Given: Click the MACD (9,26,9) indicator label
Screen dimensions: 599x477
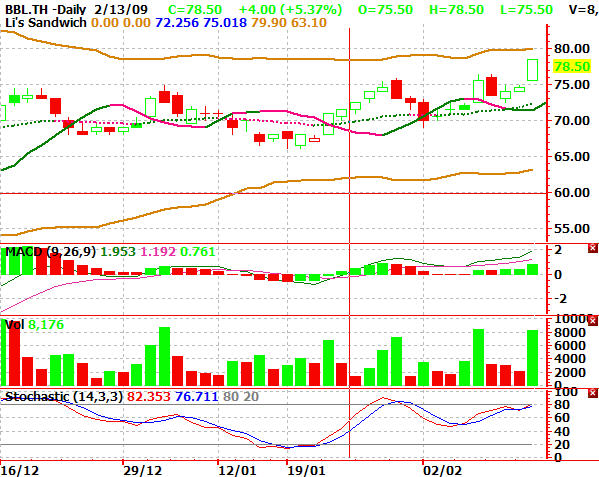Looking at the screenshot, I should pos(51,252).
